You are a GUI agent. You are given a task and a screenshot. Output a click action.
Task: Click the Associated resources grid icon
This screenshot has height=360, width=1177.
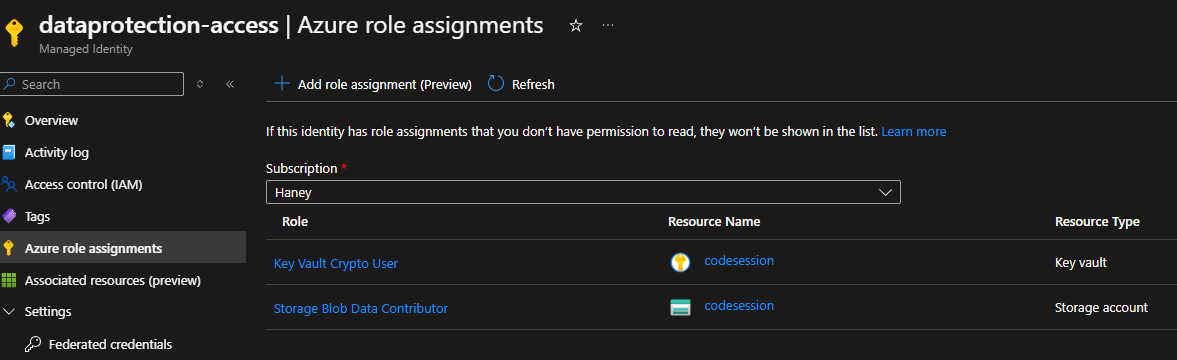9,280
